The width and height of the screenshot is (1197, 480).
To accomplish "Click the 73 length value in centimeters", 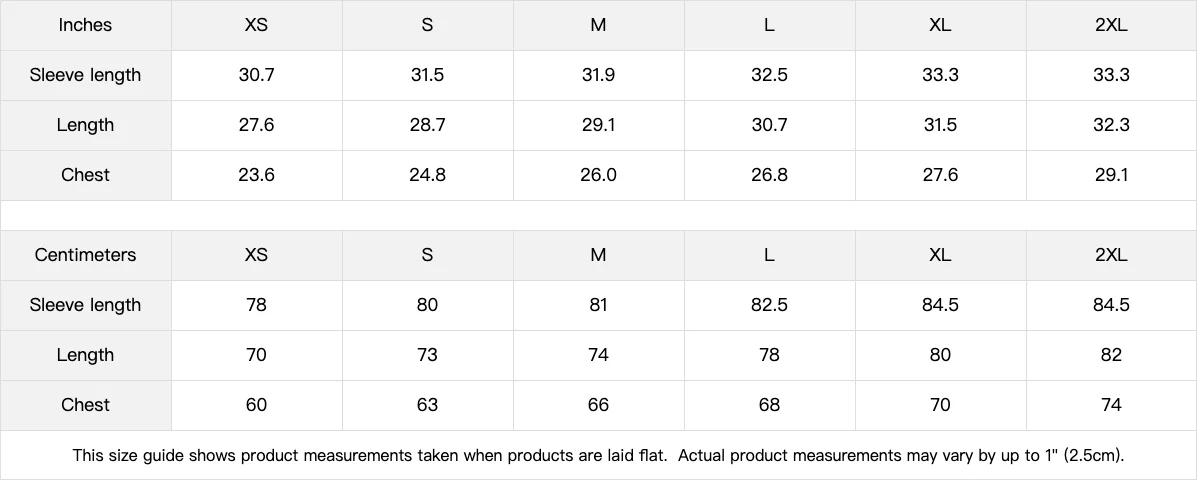I will click(427, 355).
